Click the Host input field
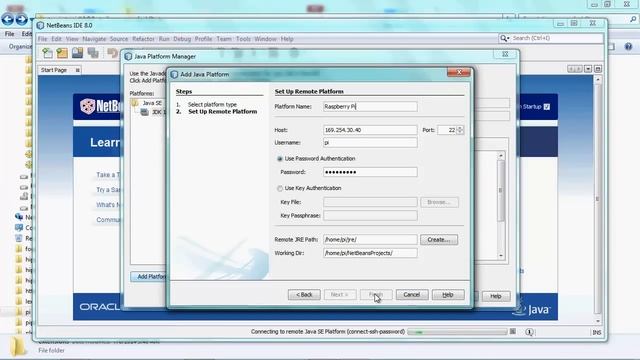Image resolution: width=640 pixels, height=360 pixels. (370, 130)
